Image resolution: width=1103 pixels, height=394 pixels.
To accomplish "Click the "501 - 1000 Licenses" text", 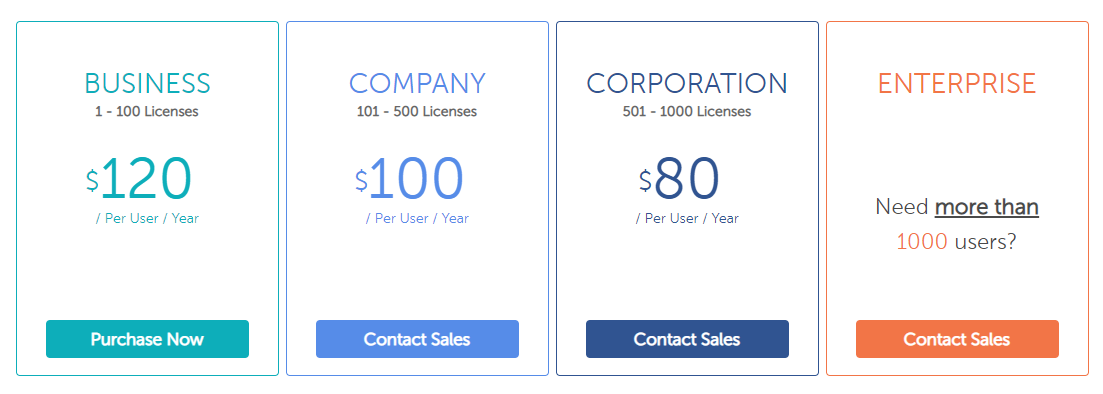I will pyautogui.click(x=687, y=111).
